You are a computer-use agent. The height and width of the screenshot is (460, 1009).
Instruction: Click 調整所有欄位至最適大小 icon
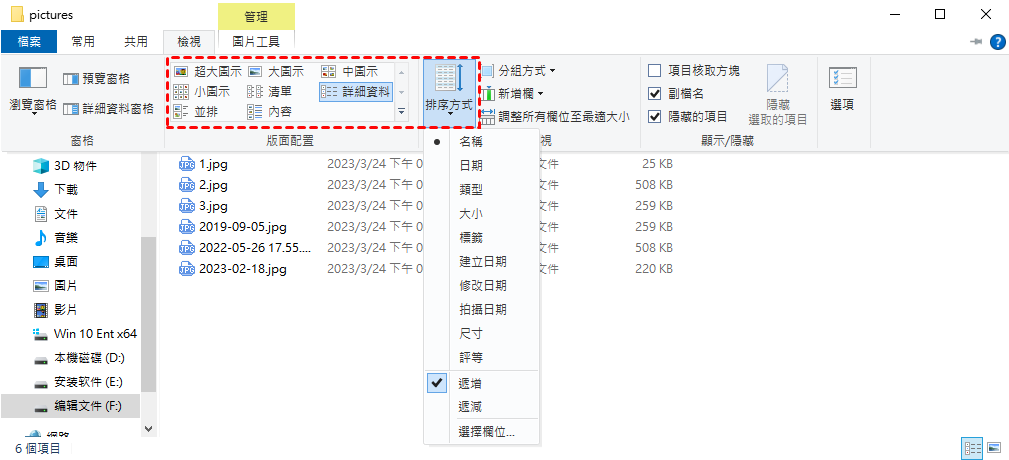[488, 117]
